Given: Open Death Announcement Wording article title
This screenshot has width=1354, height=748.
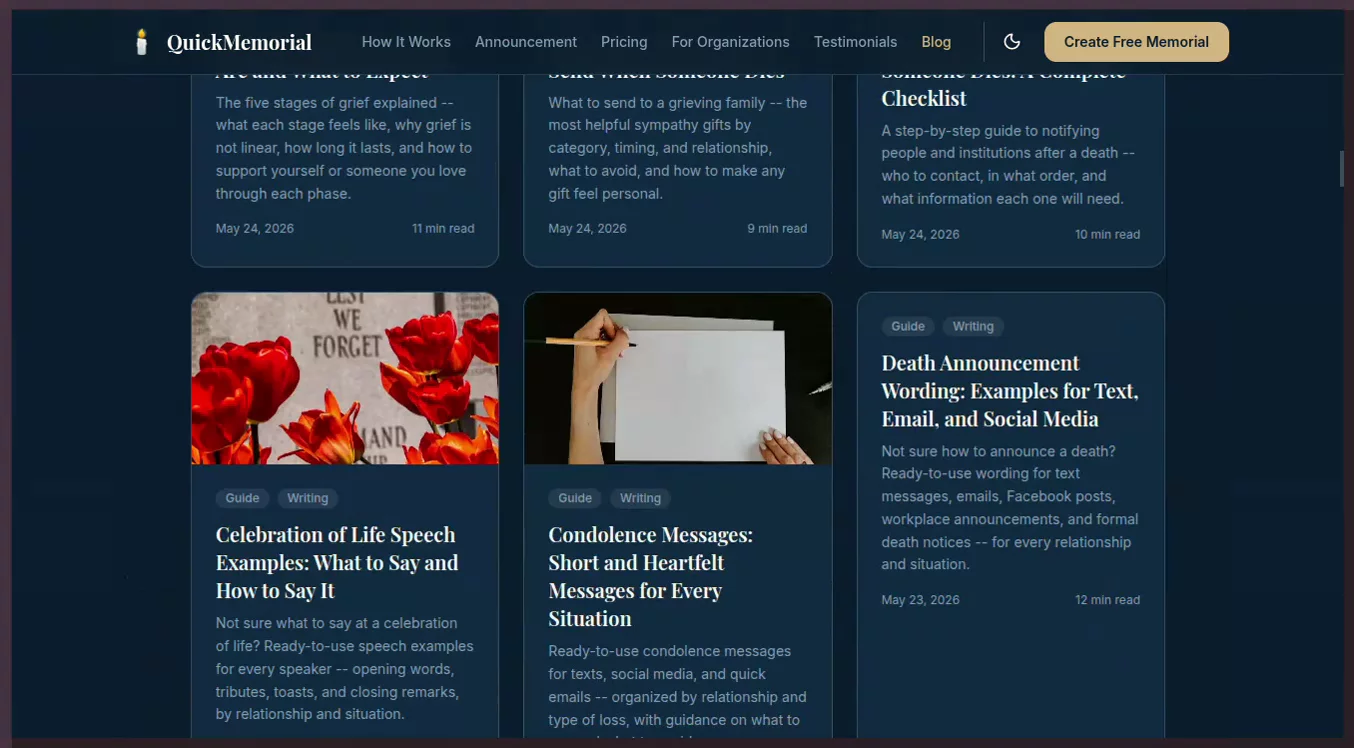Looking at the screenshot, I should coord(1010,391).
